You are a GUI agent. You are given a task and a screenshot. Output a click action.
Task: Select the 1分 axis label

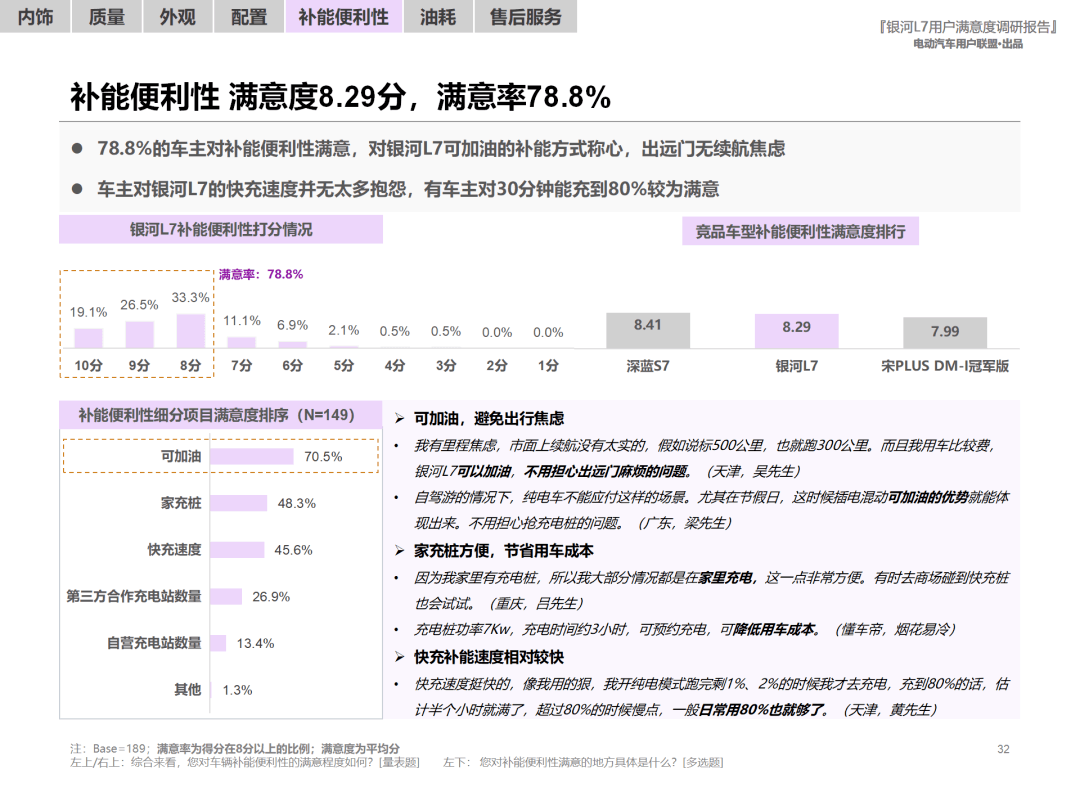point(548,366)
